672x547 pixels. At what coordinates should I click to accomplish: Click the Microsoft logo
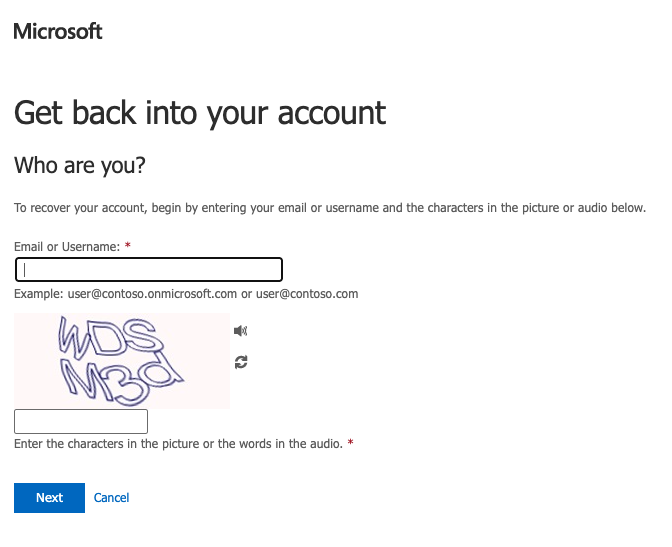[x=58, y=32]
